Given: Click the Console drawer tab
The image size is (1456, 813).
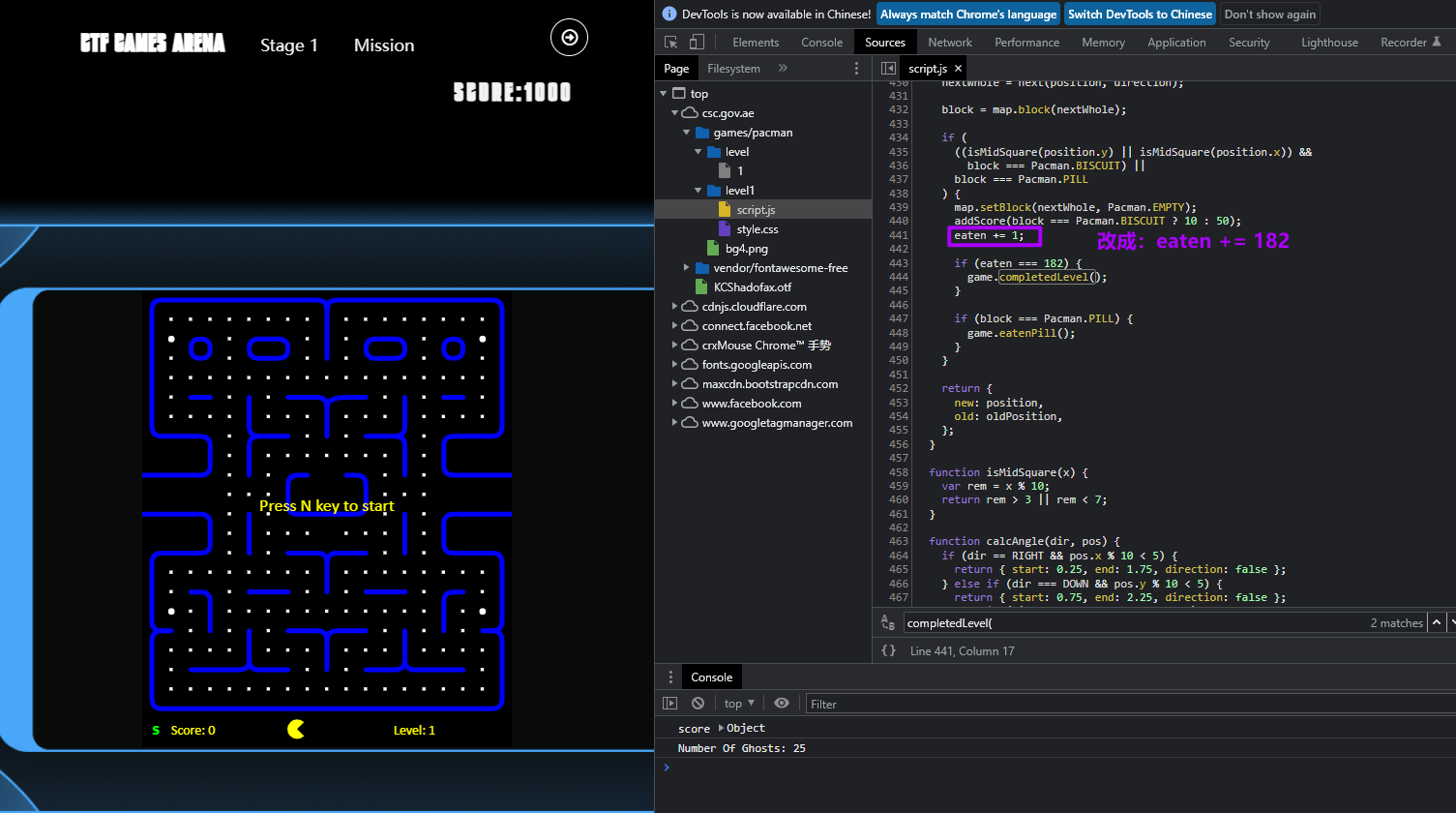Looking at the screenshot, I should click(x=712, y=677).
